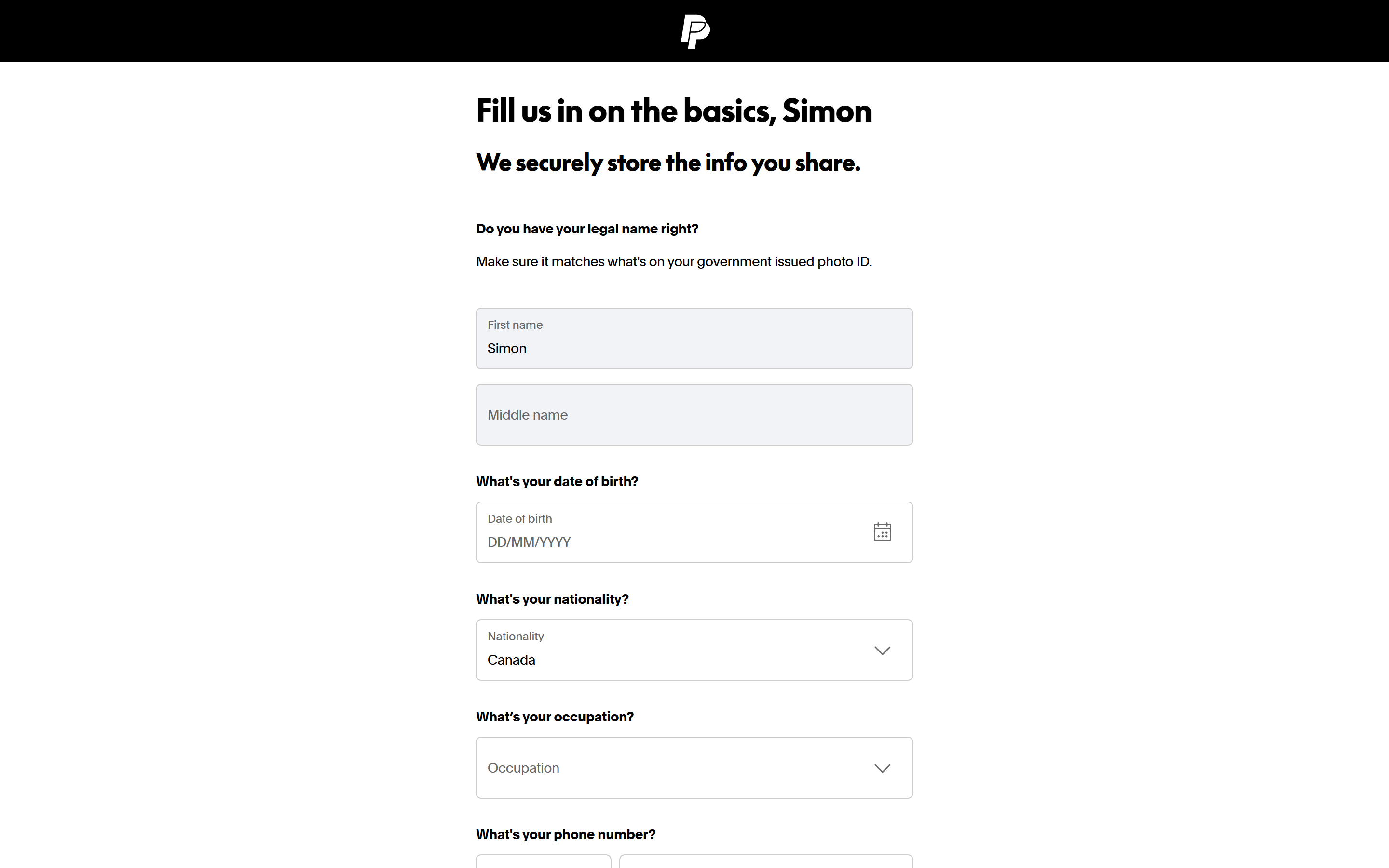The image size is (1389, 868).
Task: Click the "What's your nationality?" label
Action: [x=552, y=599]
